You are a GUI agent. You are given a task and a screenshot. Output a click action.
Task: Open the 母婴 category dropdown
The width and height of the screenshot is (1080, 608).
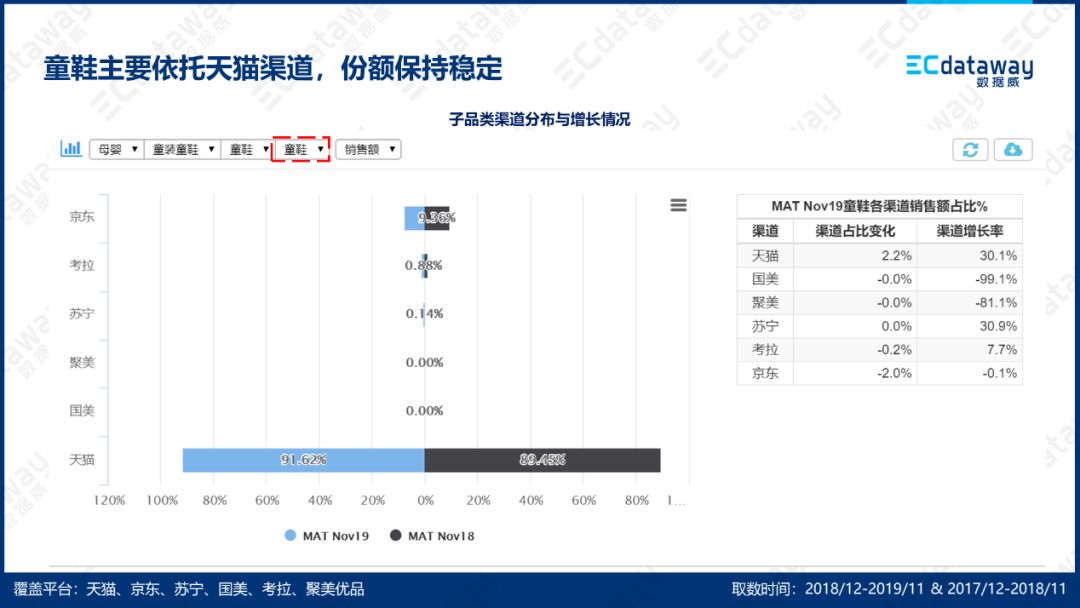[x=116, y=149]
